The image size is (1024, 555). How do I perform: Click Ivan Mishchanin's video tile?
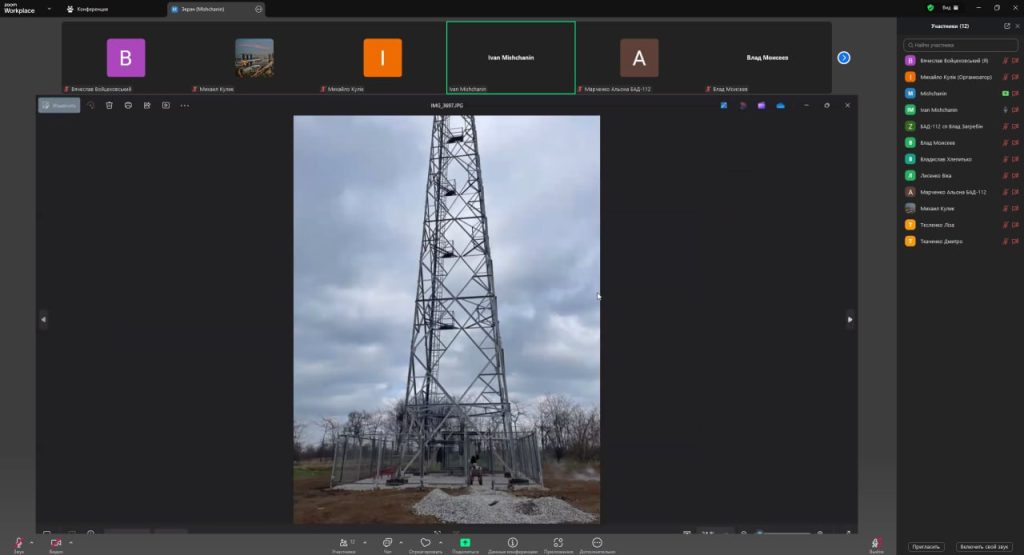510,58
